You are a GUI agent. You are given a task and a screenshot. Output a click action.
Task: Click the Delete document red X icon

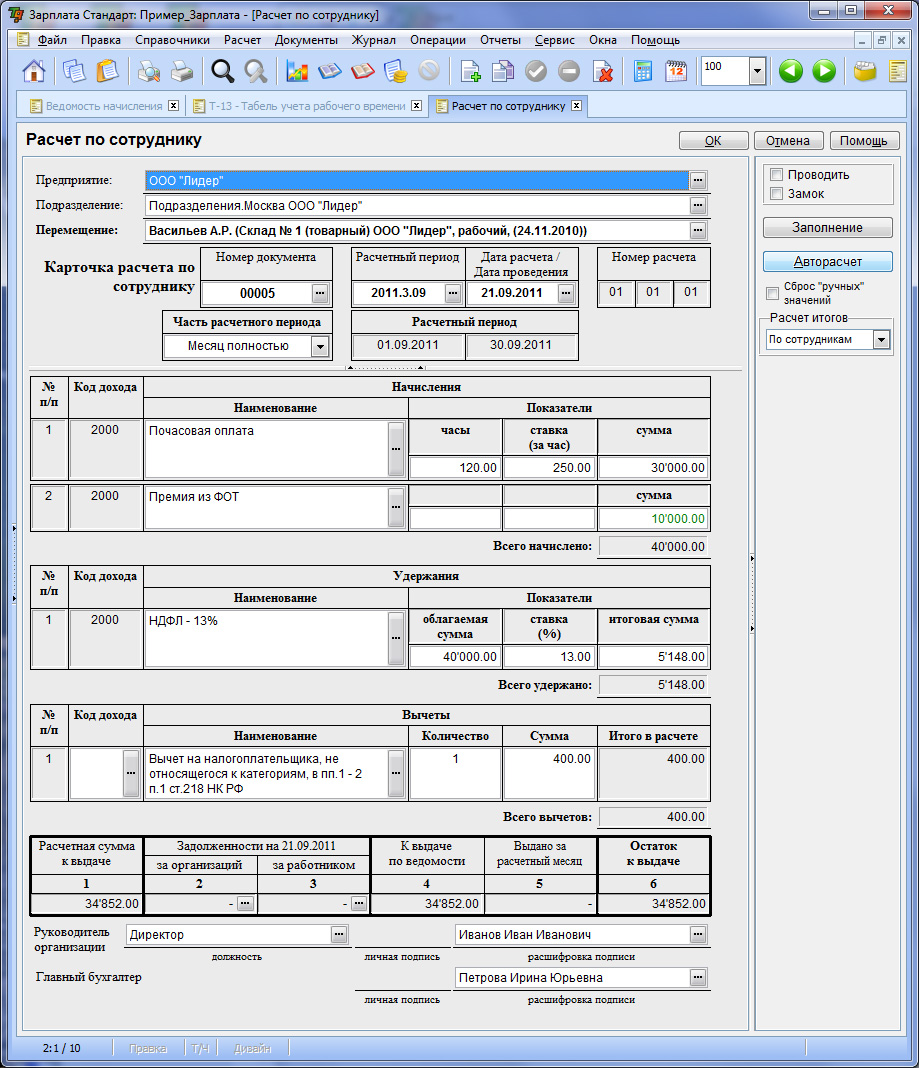[603, 71]
